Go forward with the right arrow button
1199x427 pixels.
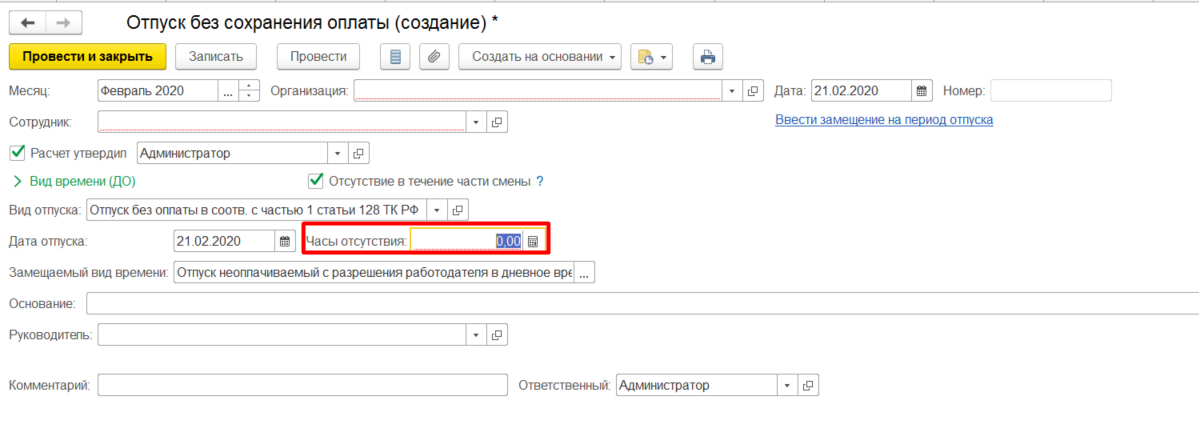63,23
